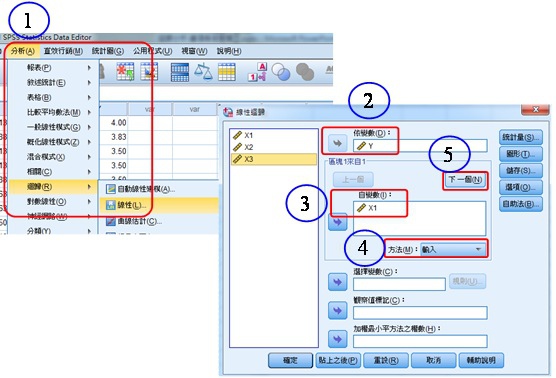Open the 視窗(W) menu

click(x=194, y=51)
